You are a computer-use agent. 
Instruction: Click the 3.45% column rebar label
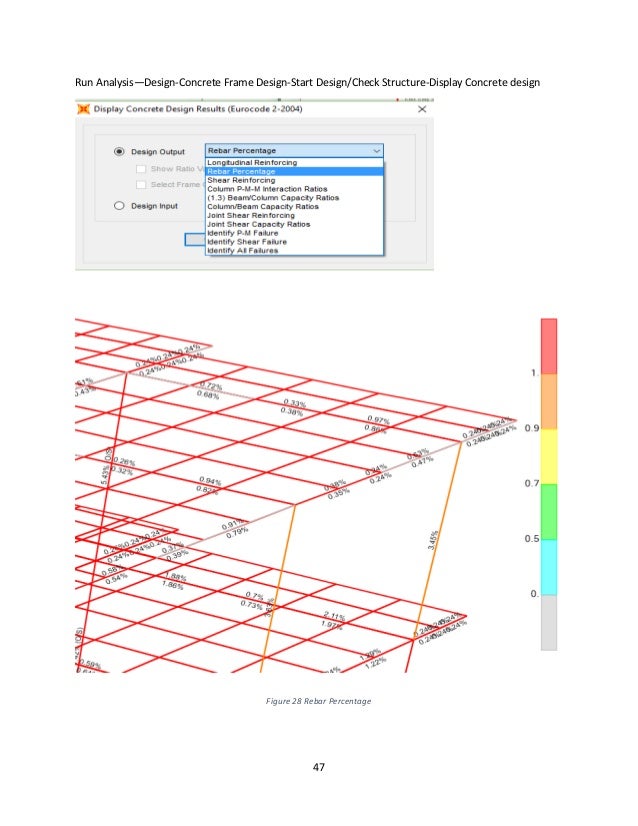[433, 540]
